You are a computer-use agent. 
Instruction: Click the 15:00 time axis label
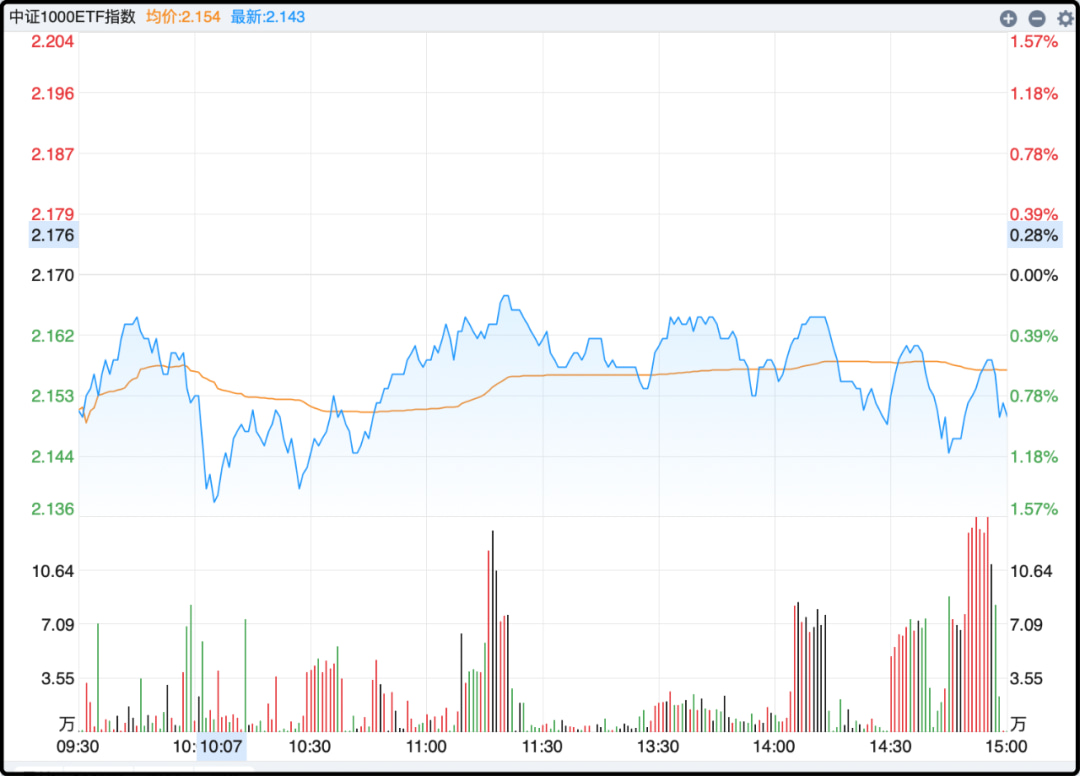(1006, 747)
